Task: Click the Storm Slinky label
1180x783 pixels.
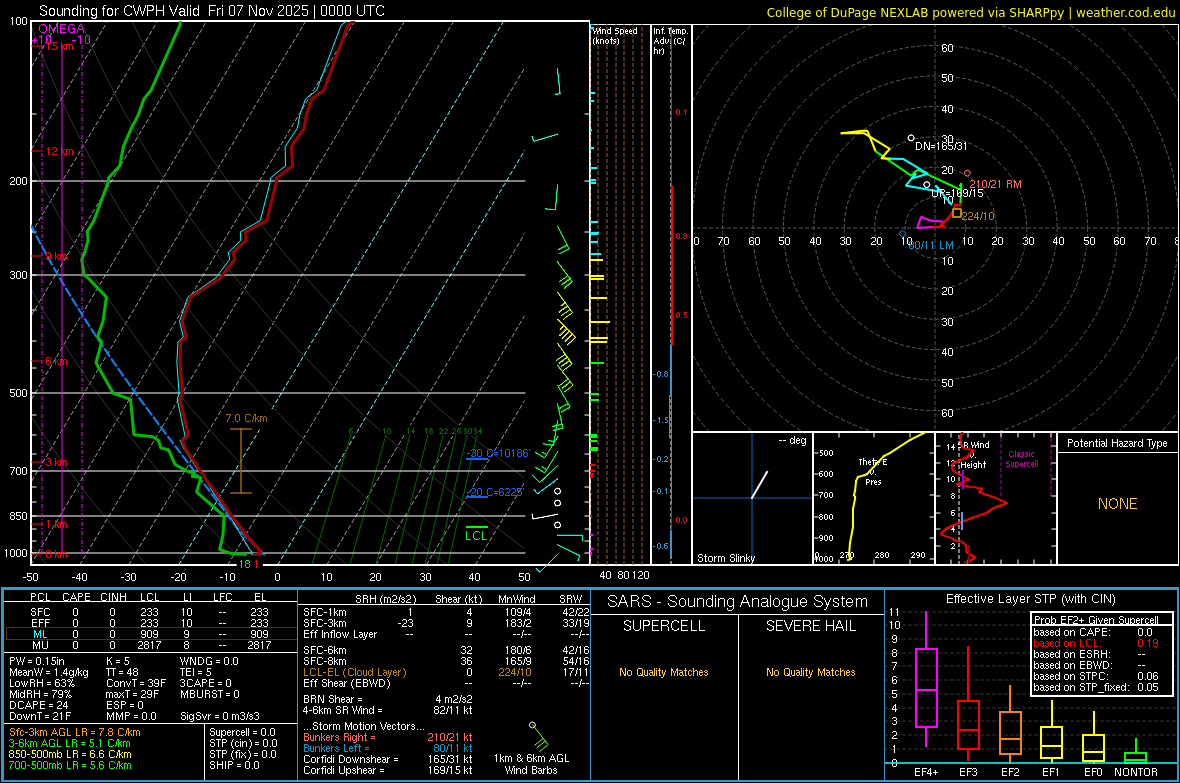Action: (x=725, y=558)
